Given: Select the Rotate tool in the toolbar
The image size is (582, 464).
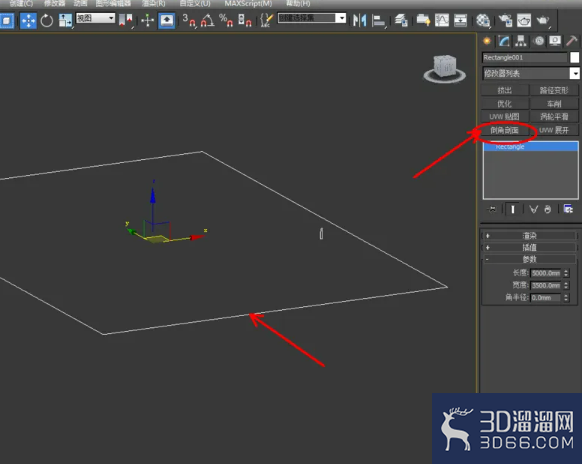Looking at the screenshot, I should 47,21.
